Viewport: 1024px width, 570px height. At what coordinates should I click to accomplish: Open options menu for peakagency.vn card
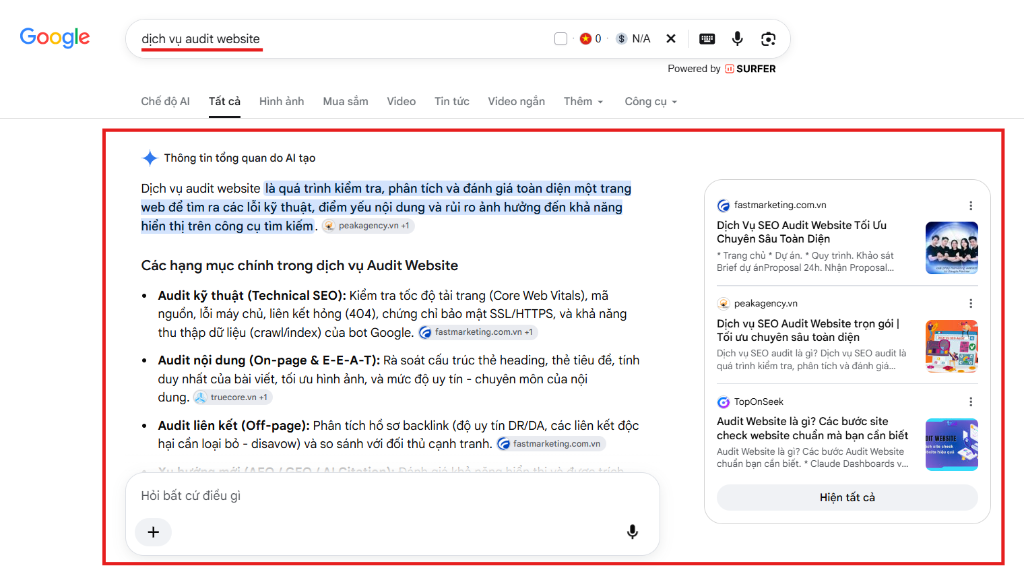pyautogui.click(x=970, y=304)
